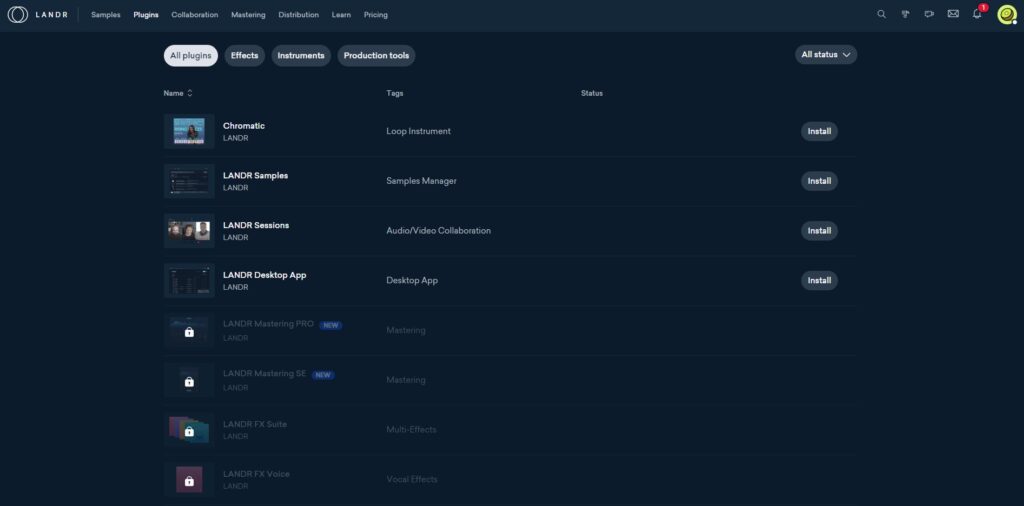Viewport: 1024px width, 506px height.
Task: Click the NEW badge on Mastering PRO
Action: point(331,325)
